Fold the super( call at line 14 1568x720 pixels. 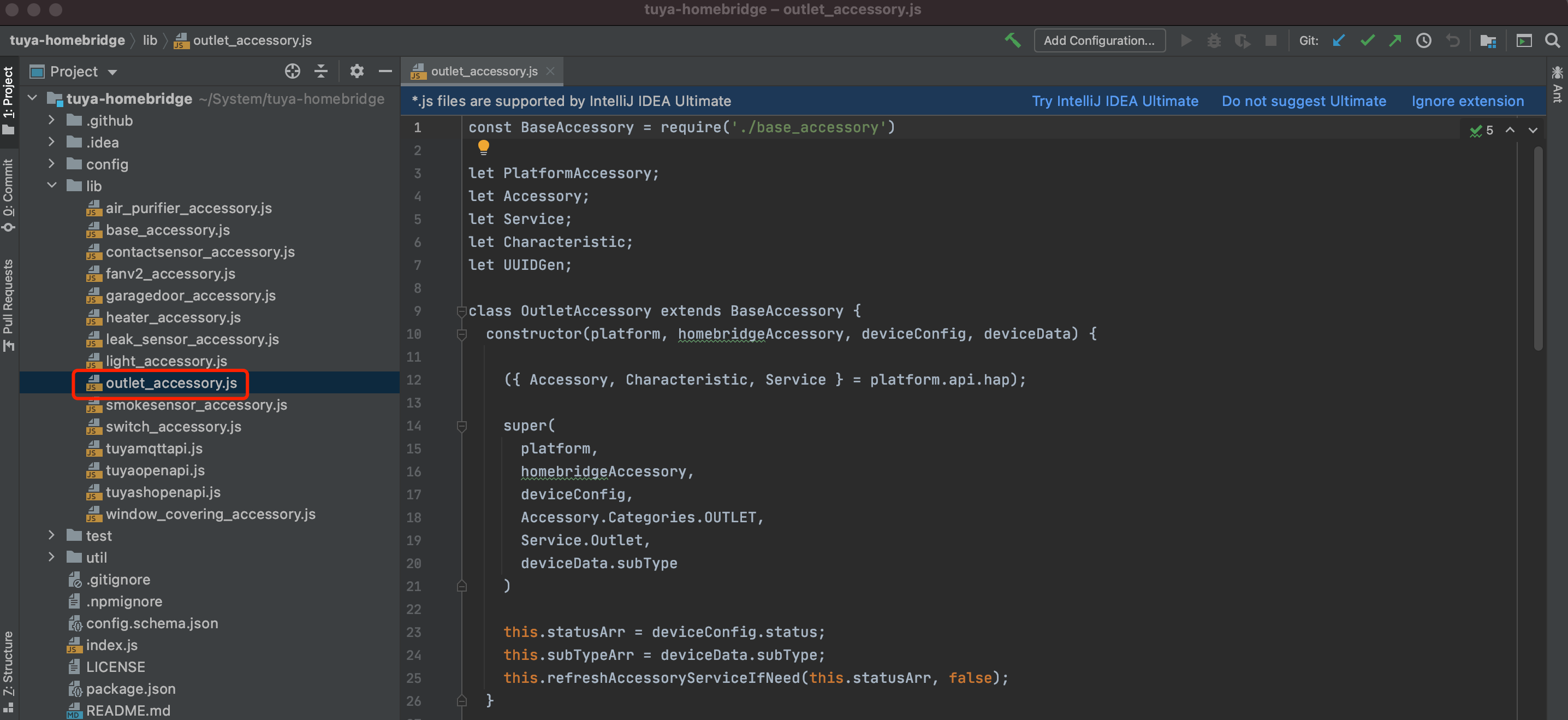point(461,427)
